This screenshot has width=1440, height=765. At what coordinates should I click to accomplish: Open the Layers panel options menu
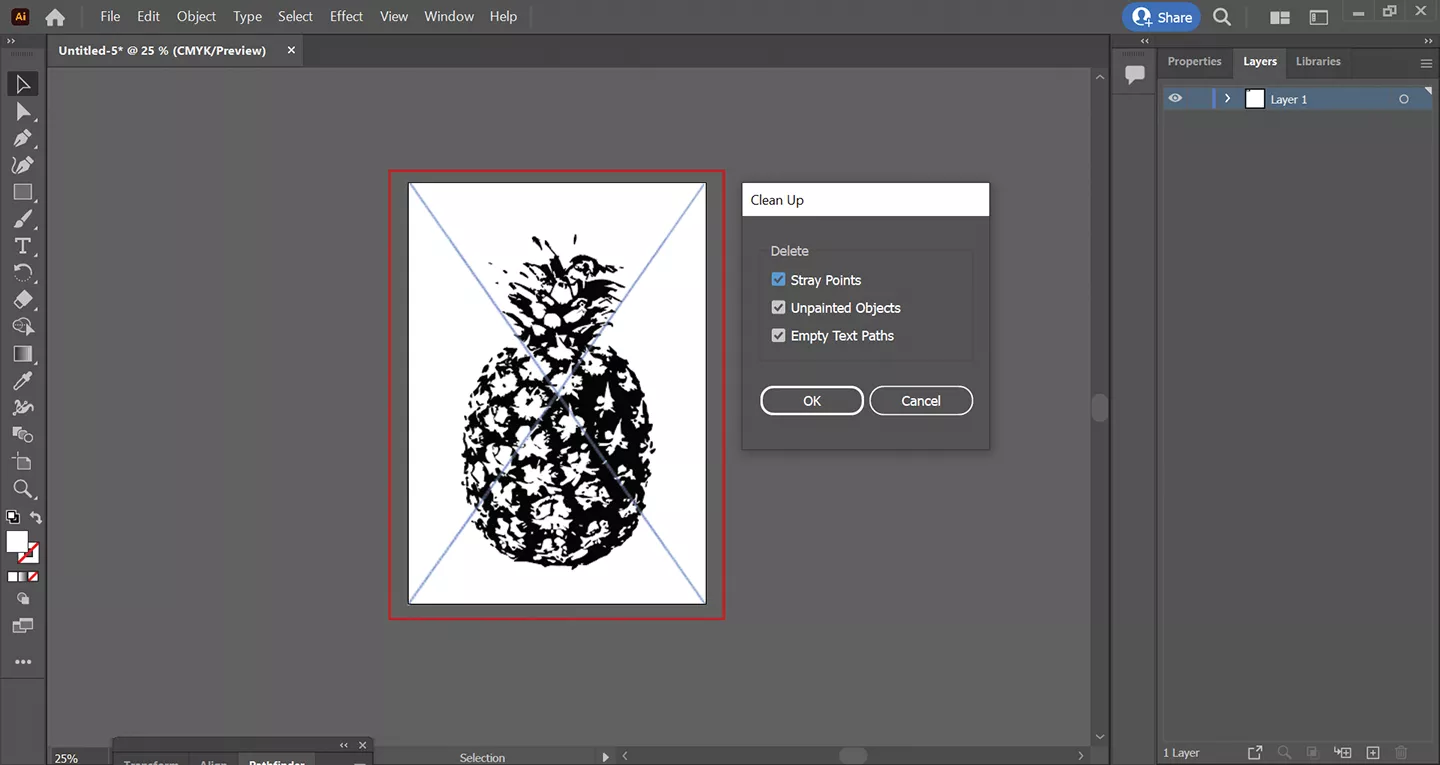(1426, 63)
